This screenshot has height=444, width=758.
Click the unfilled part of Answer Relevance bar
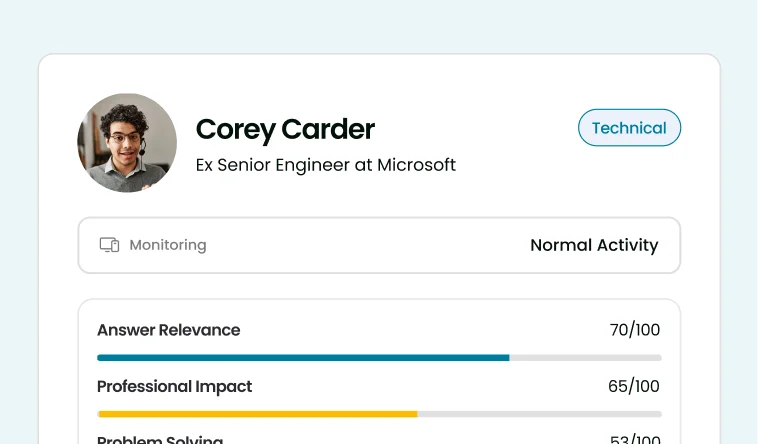(x=585, y=358)
